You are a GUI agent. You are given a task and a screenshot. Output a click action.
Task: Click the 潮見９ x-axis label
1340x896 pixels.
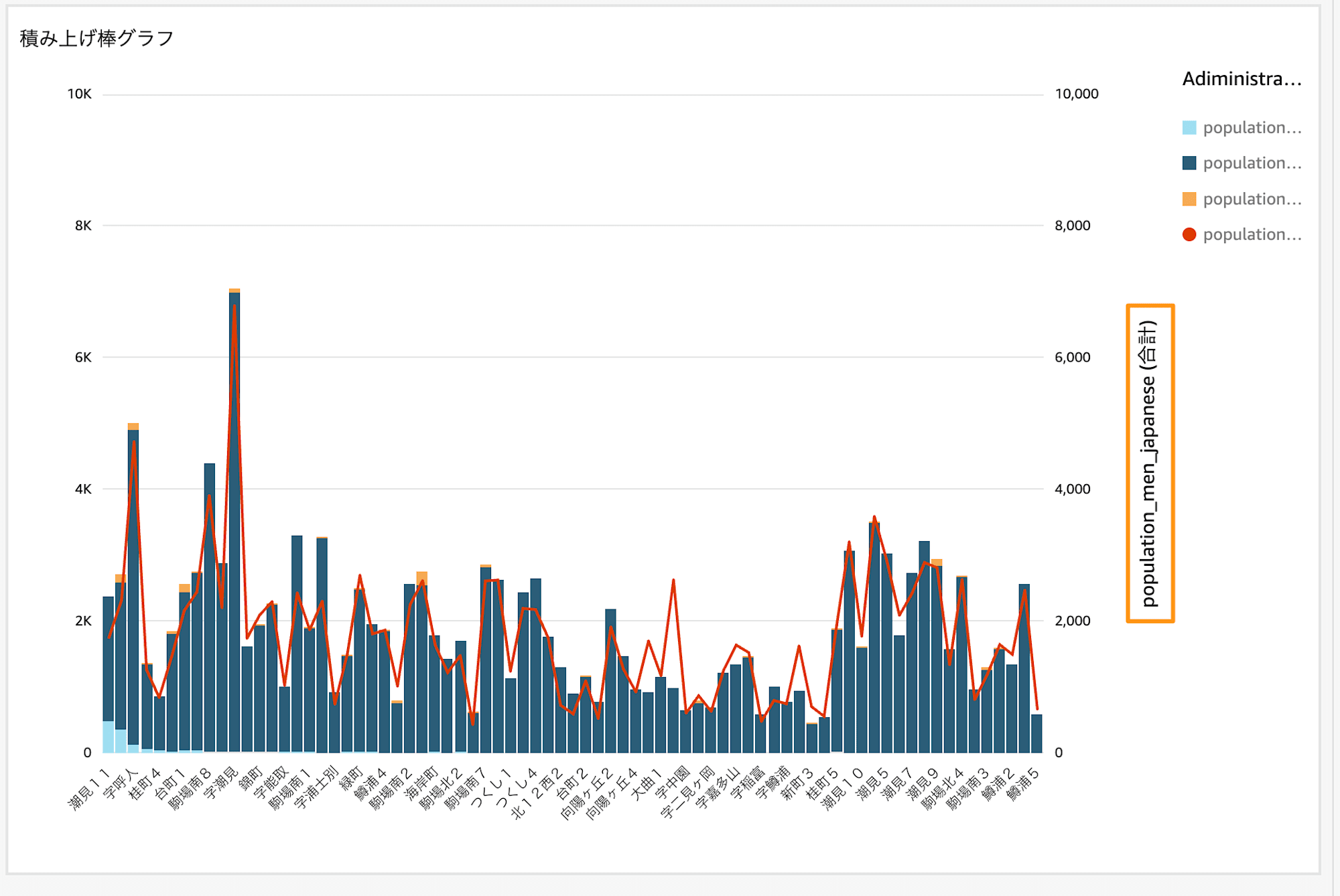[923, 783]
